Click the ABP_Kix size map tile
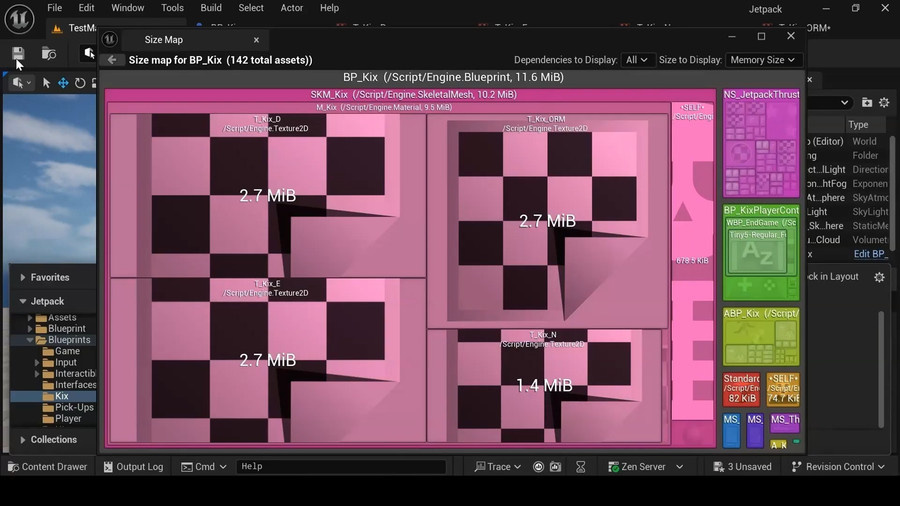Viewport: 900px width, 506px height. [761, 337]
